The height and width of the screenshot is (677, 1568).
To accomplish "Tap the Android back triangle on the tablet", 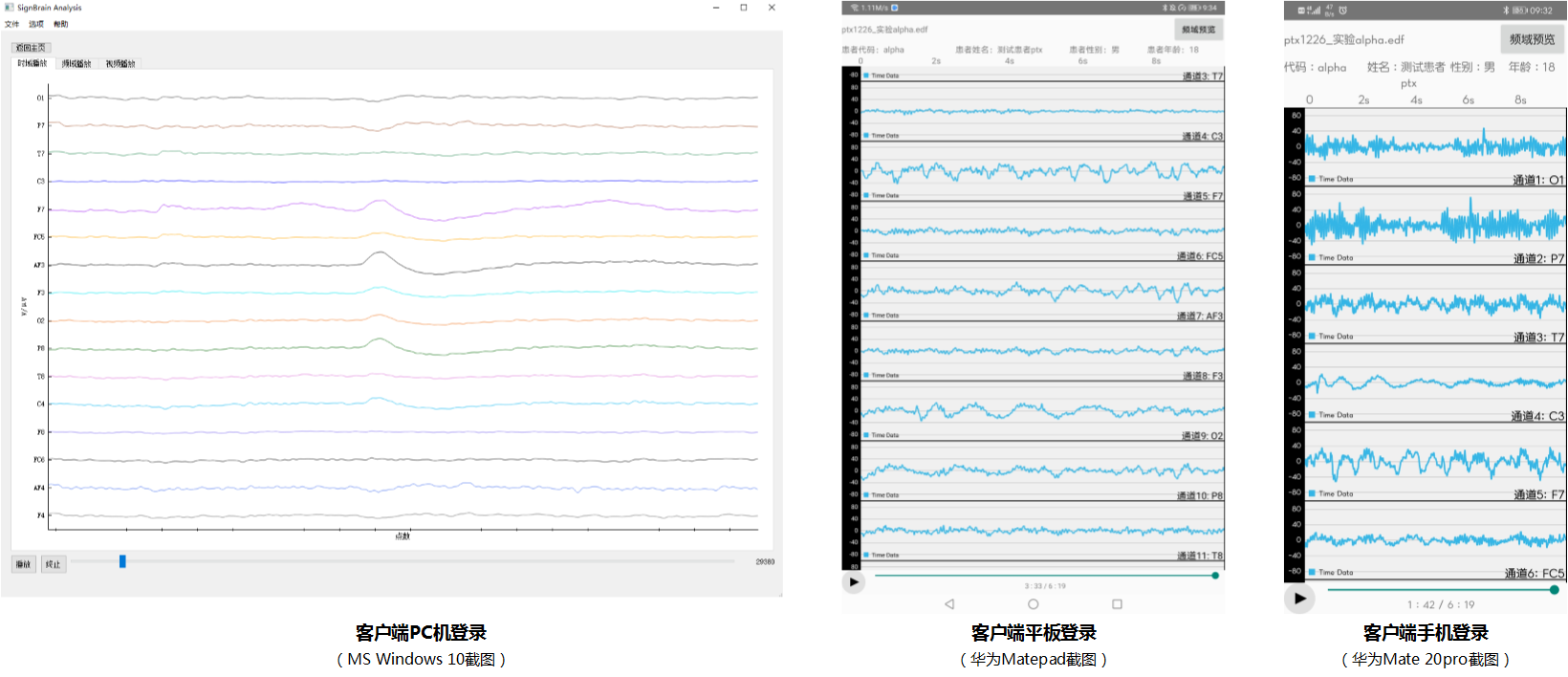I will pos(949,603).
